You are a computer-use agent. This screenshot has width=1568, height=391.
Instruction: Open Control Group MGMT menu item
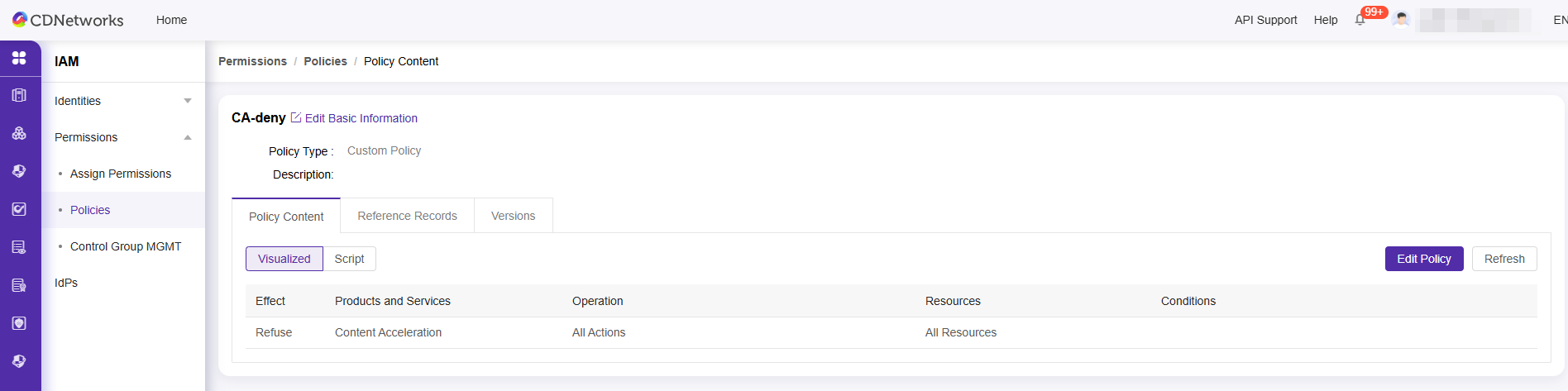[126, 246]
